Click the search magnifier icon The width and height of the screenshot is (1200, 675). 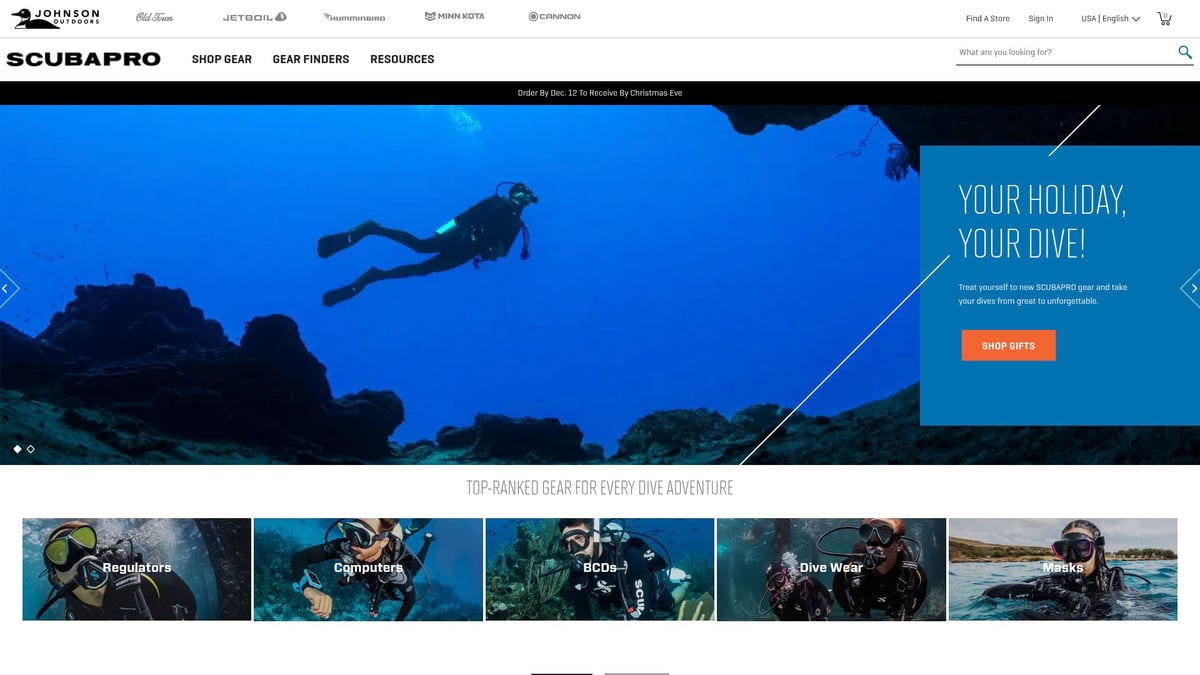click(x=1185, y=52)
